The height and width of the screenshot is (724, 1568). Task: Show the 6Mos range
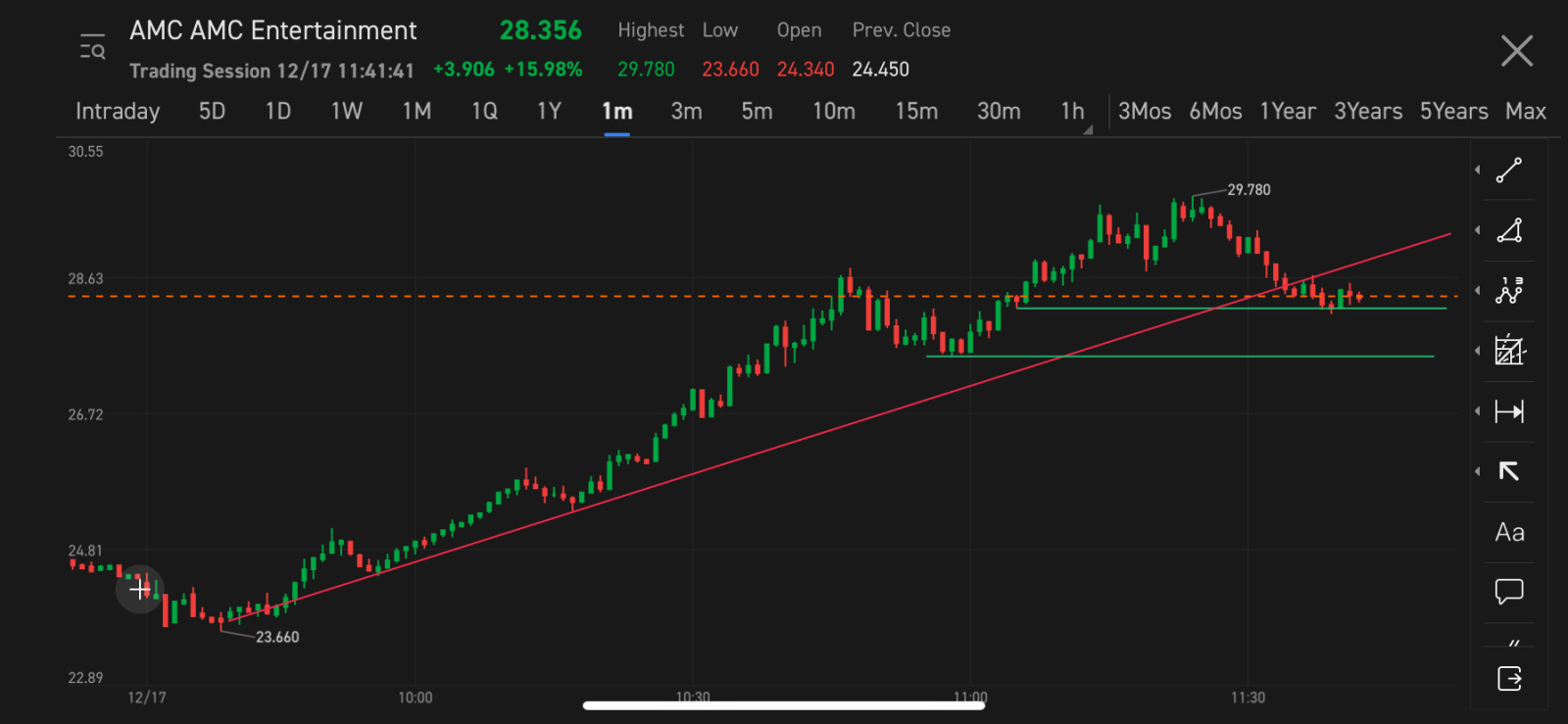(1215, 111)
